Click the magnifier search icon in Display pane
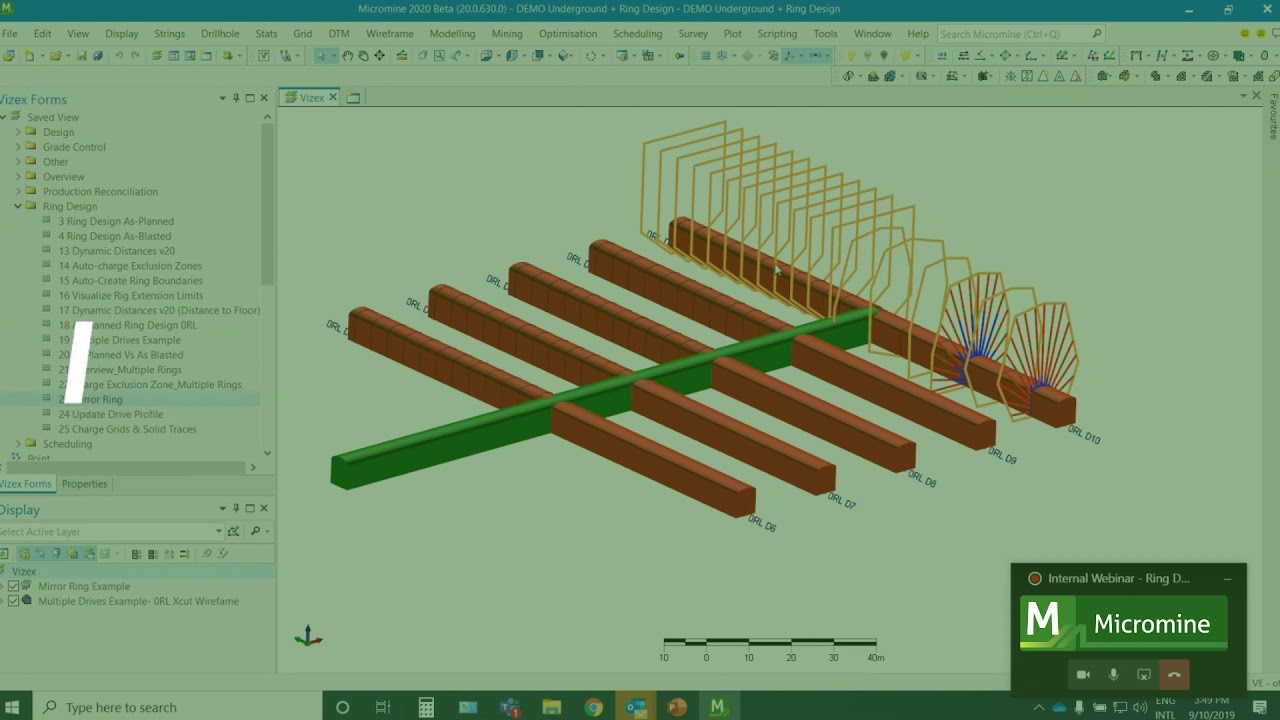1280x720 pixels. click(x=256, y=531)
